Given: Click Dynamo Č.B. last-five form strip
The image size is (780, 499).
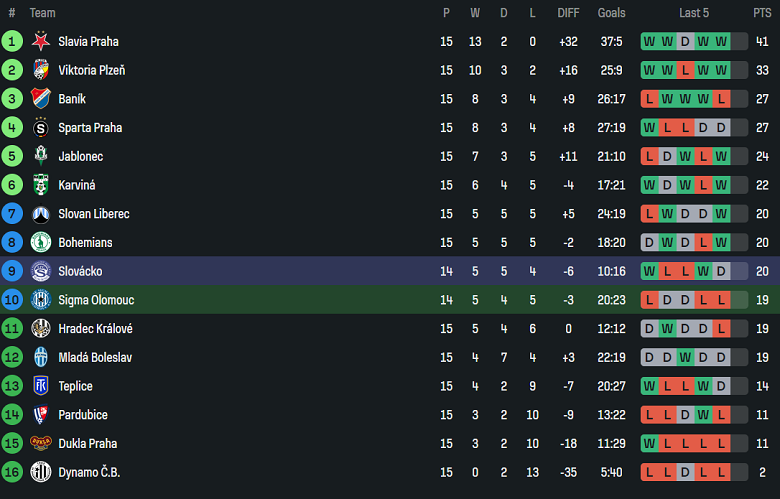Looking at the screenshot, I should pyautogui.click(x=694, y=472).
